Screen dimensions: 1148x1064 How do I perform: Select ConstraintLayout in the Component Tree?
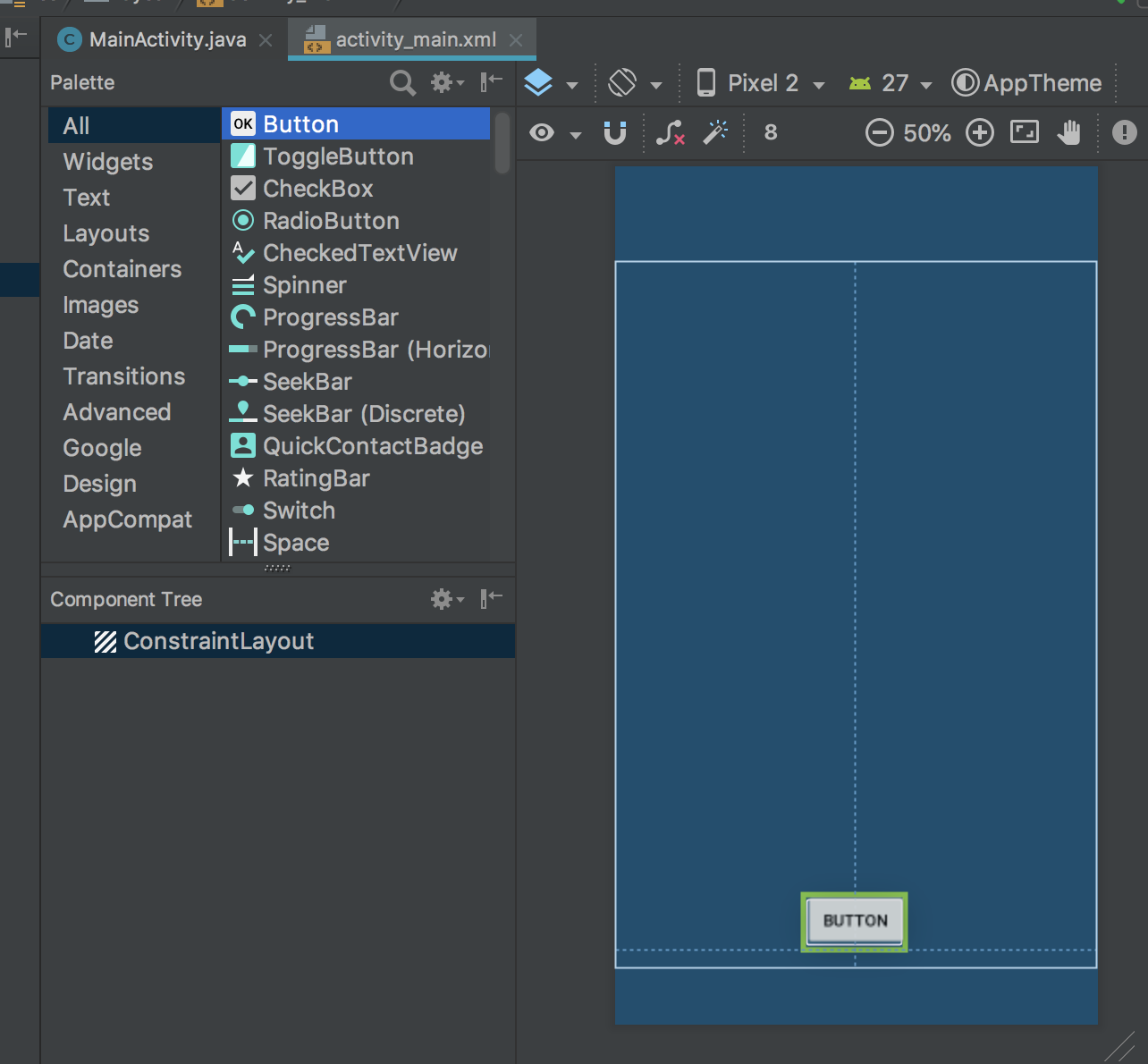coord(218,640)
